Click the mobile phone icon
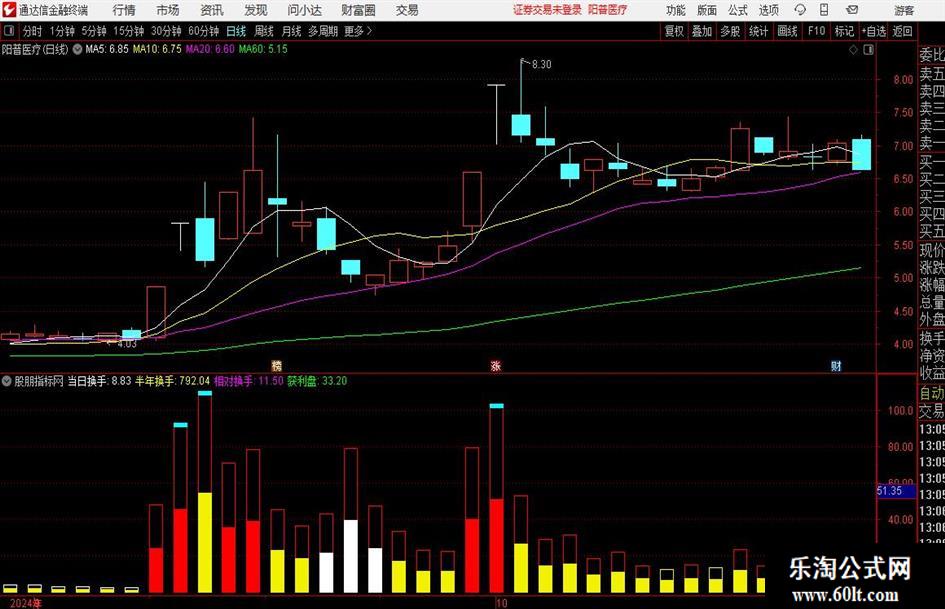Viewport: 945px width, 609px height. pyautogui.click(x=824, y=10)
